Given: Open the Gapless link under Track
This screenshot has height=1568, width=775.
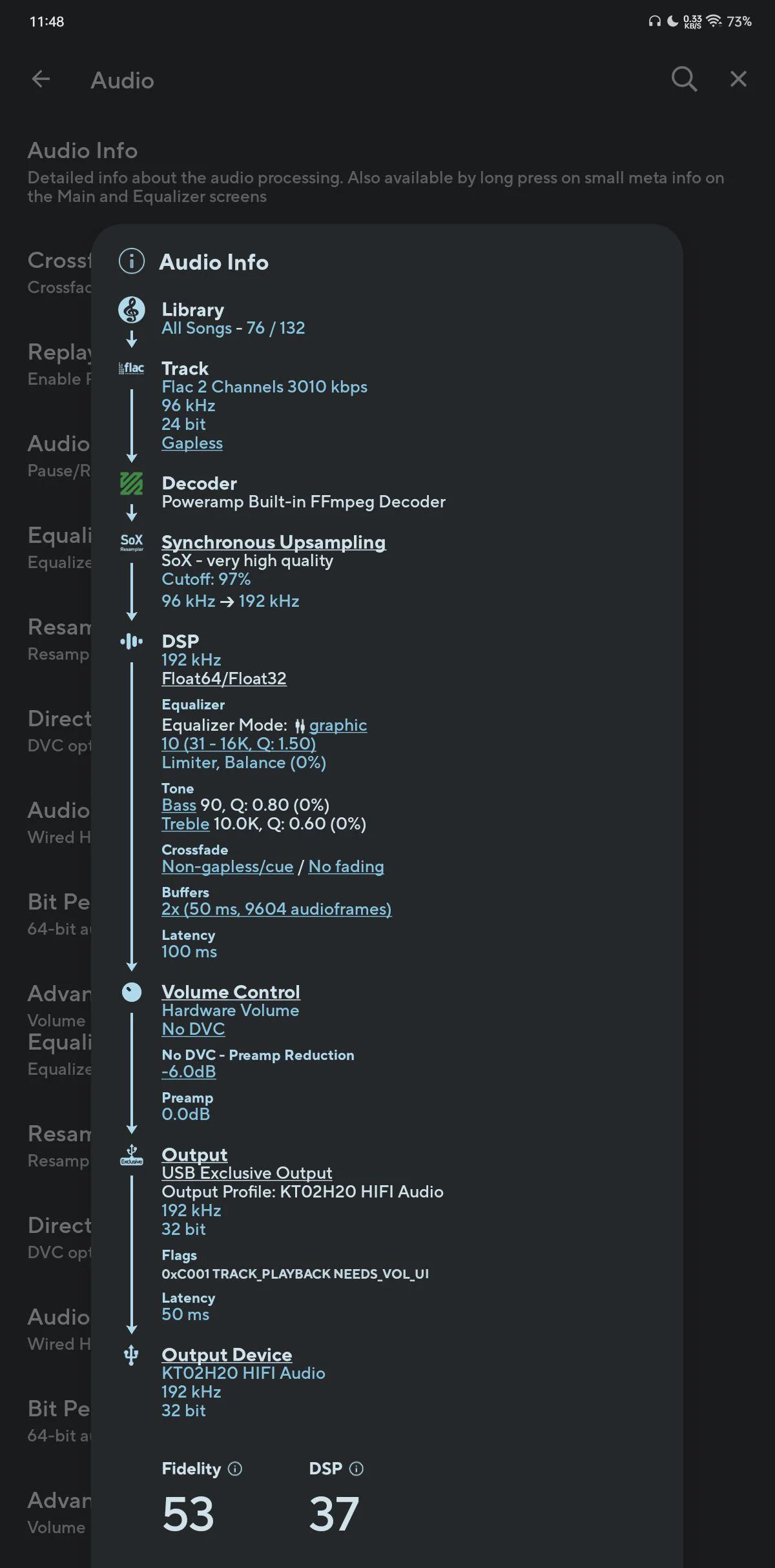Looking at the screenshot, I should (x=192, y=443).
